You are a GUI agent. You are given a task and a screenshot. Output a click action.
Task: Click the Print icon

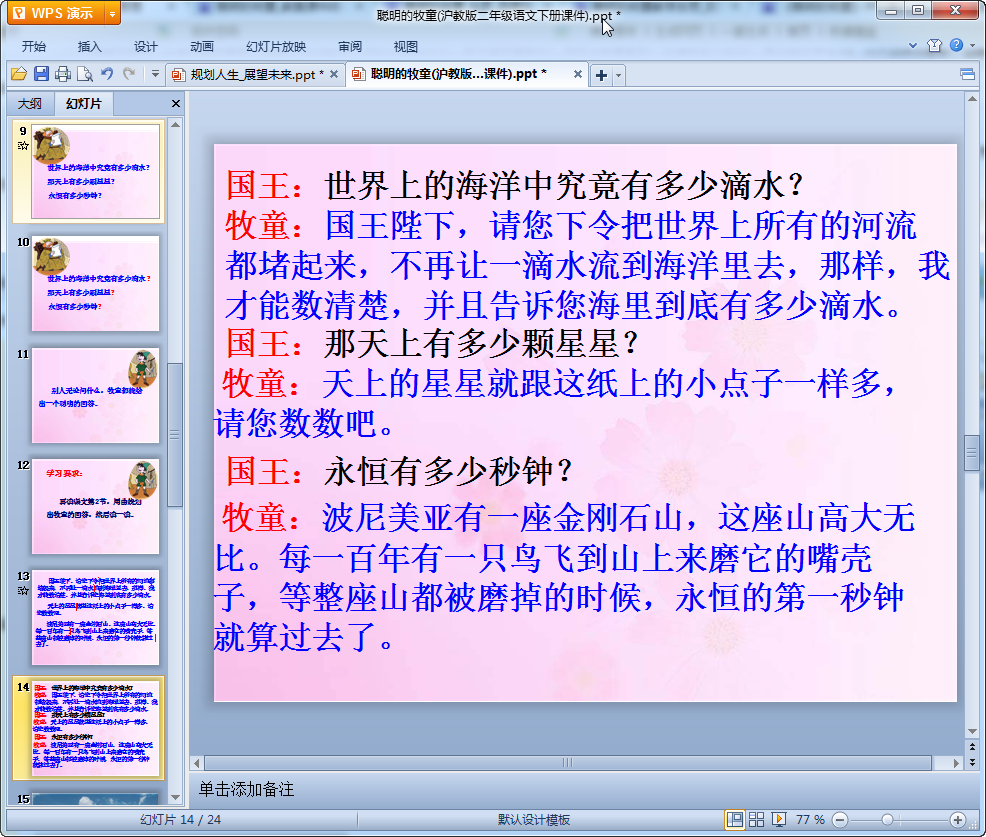63,74
